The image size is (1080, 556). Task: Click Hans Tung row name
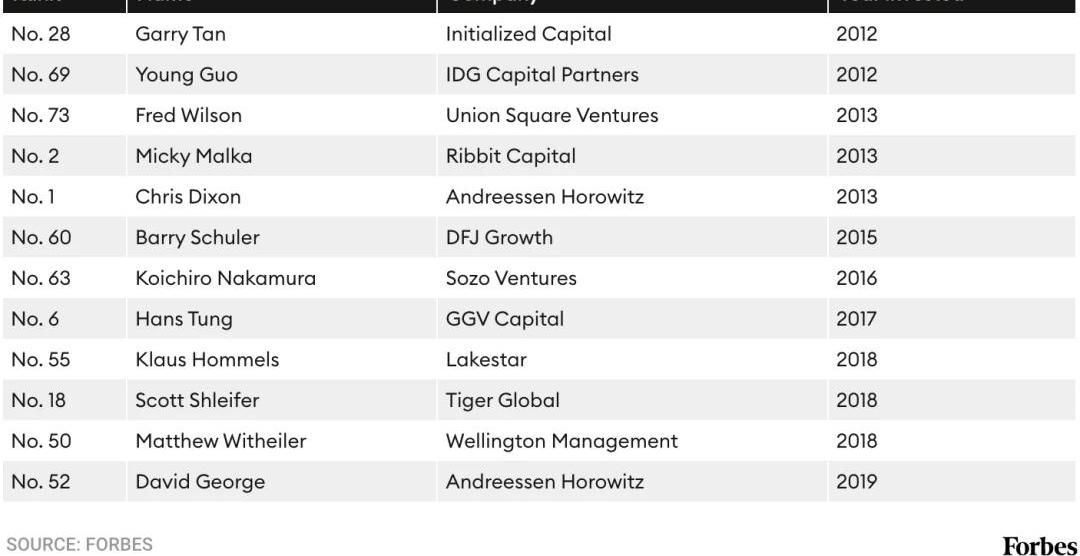pyautogui.click(x=183, y=318)
